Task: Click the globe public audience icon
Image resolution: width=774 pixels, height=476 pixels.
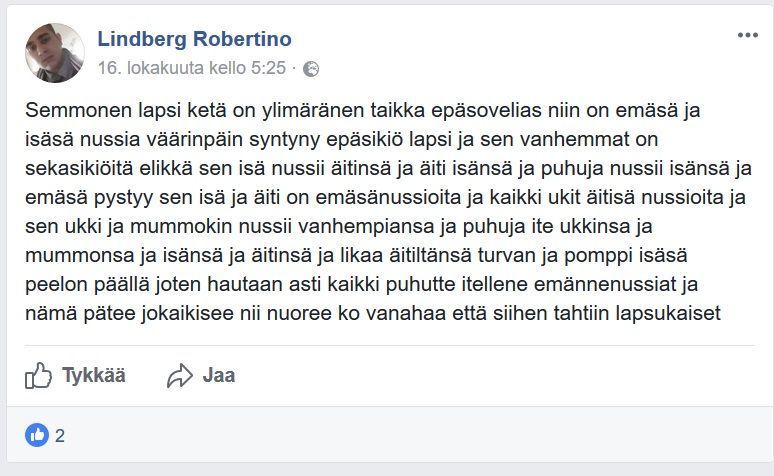Action: coord(311,69)
